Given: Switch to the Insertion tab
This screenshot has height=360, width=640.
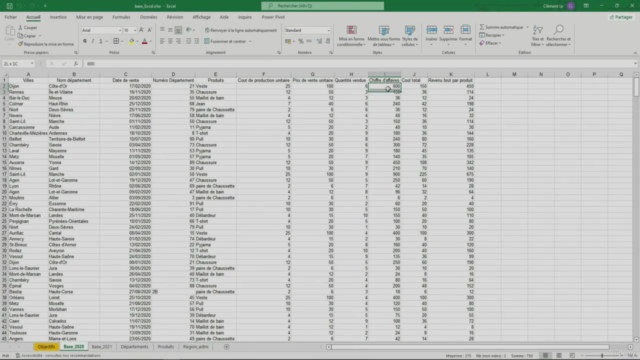Looking at the screenshot, I should click(x=58, y=17).
